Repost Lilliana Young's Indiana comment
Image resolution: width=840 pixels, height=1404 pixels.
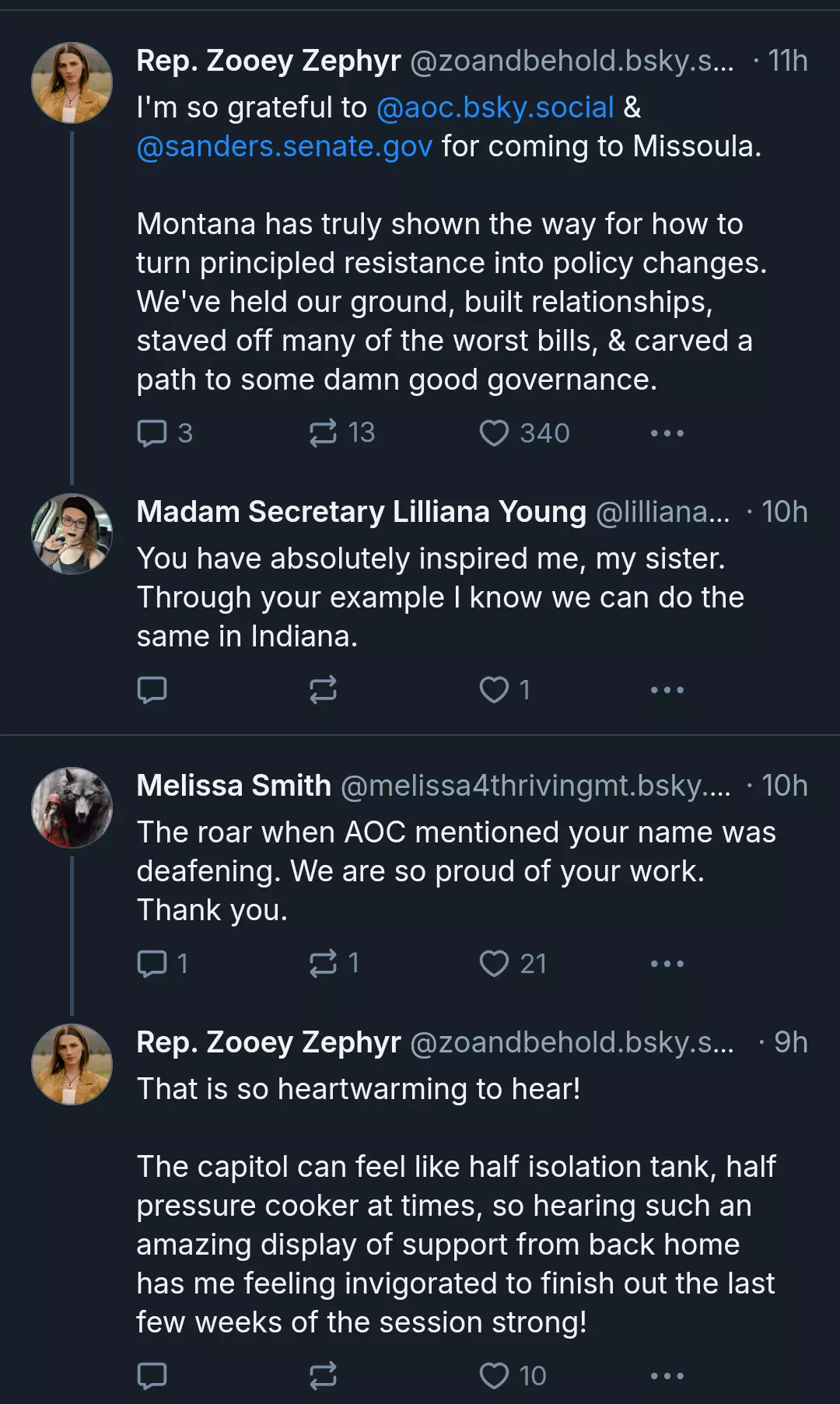[x=323, y=690]
